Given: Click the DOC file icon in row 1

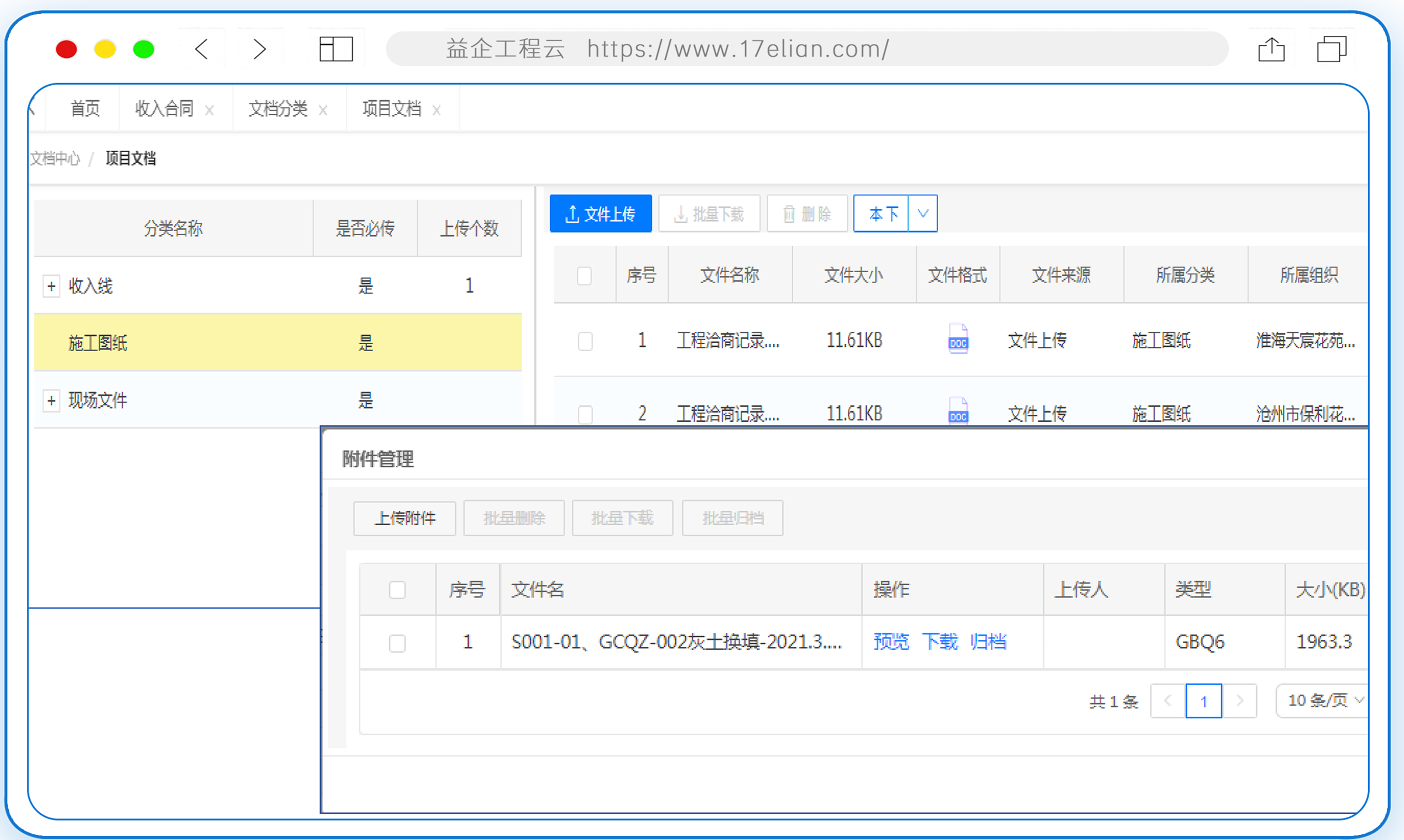Looking at the screenshot, I should (958, 339).
